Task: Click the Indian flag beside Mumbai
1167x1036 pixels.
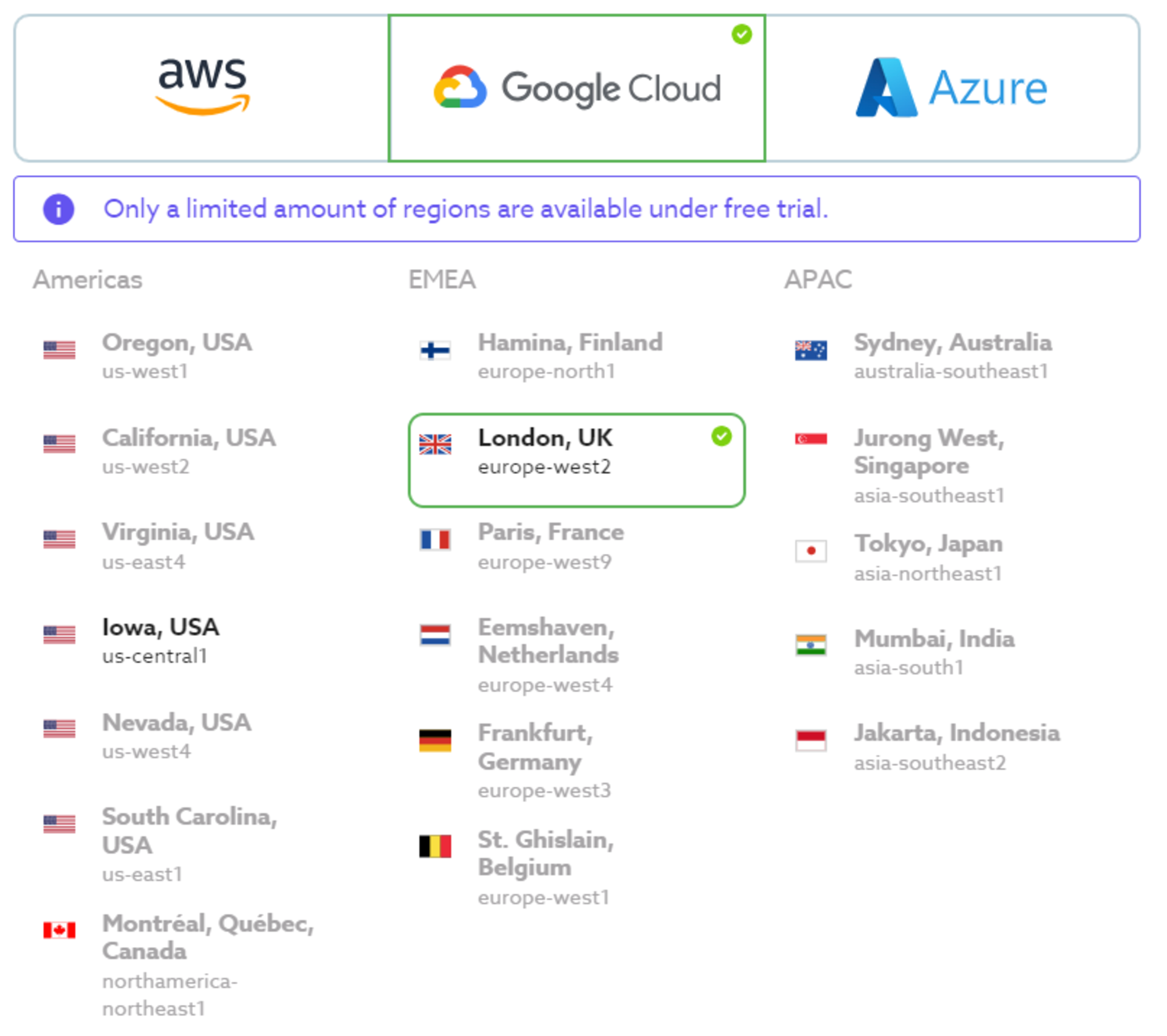Action: click(x=811, y=645)
